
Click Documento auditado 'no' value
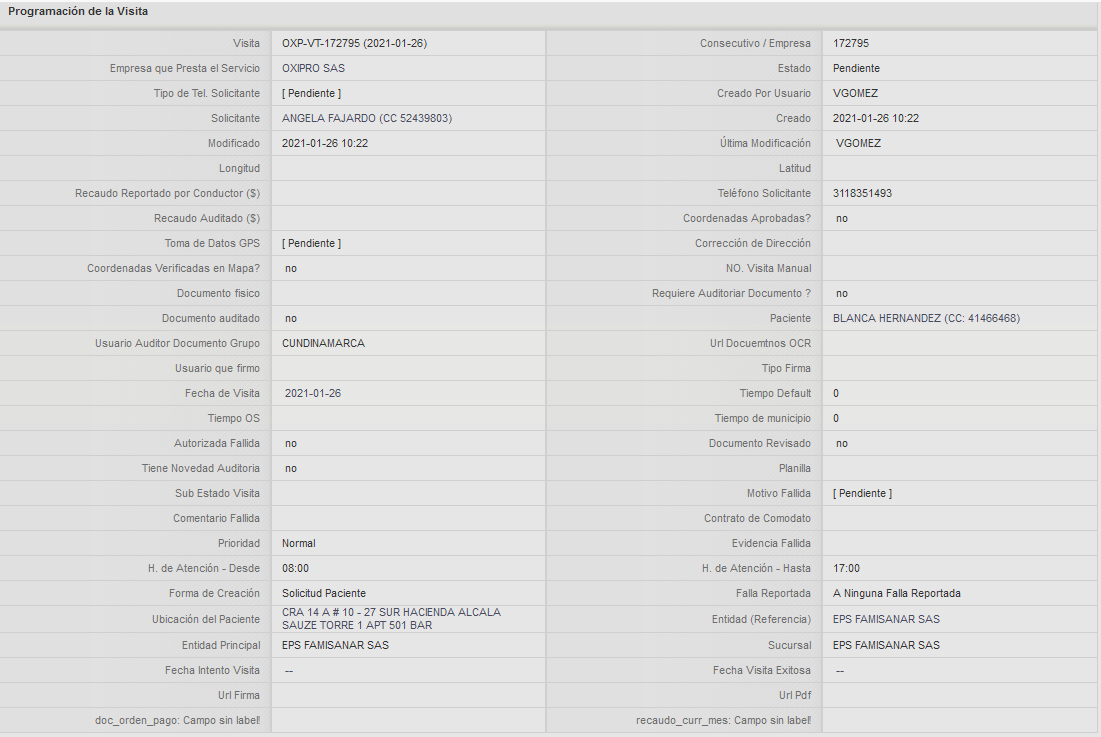click(x=291, y=319)
